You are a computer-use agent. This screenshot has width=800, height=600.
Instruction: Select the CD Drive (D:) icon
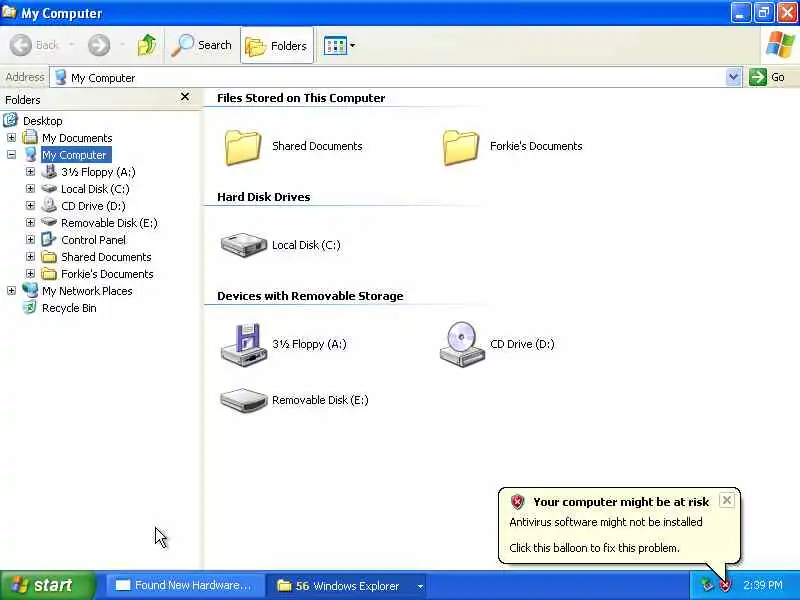pos(462,344)
